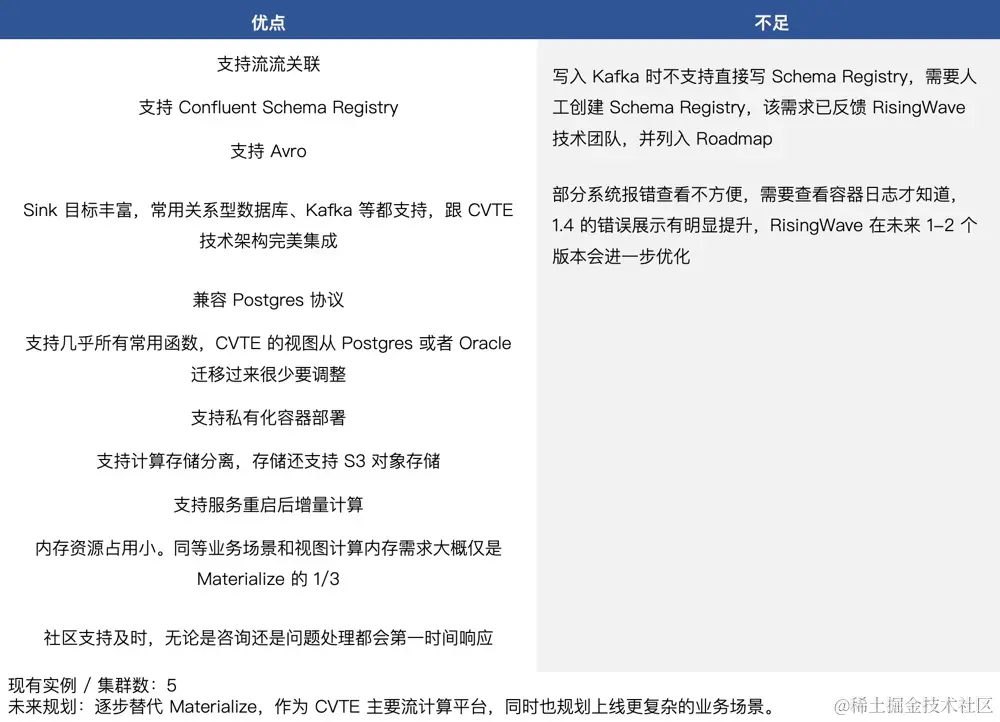Image resolution: width=1000 pixels, height=722 pixels.
Task: Select the 支持 Avro row
Action: (268, 152)
